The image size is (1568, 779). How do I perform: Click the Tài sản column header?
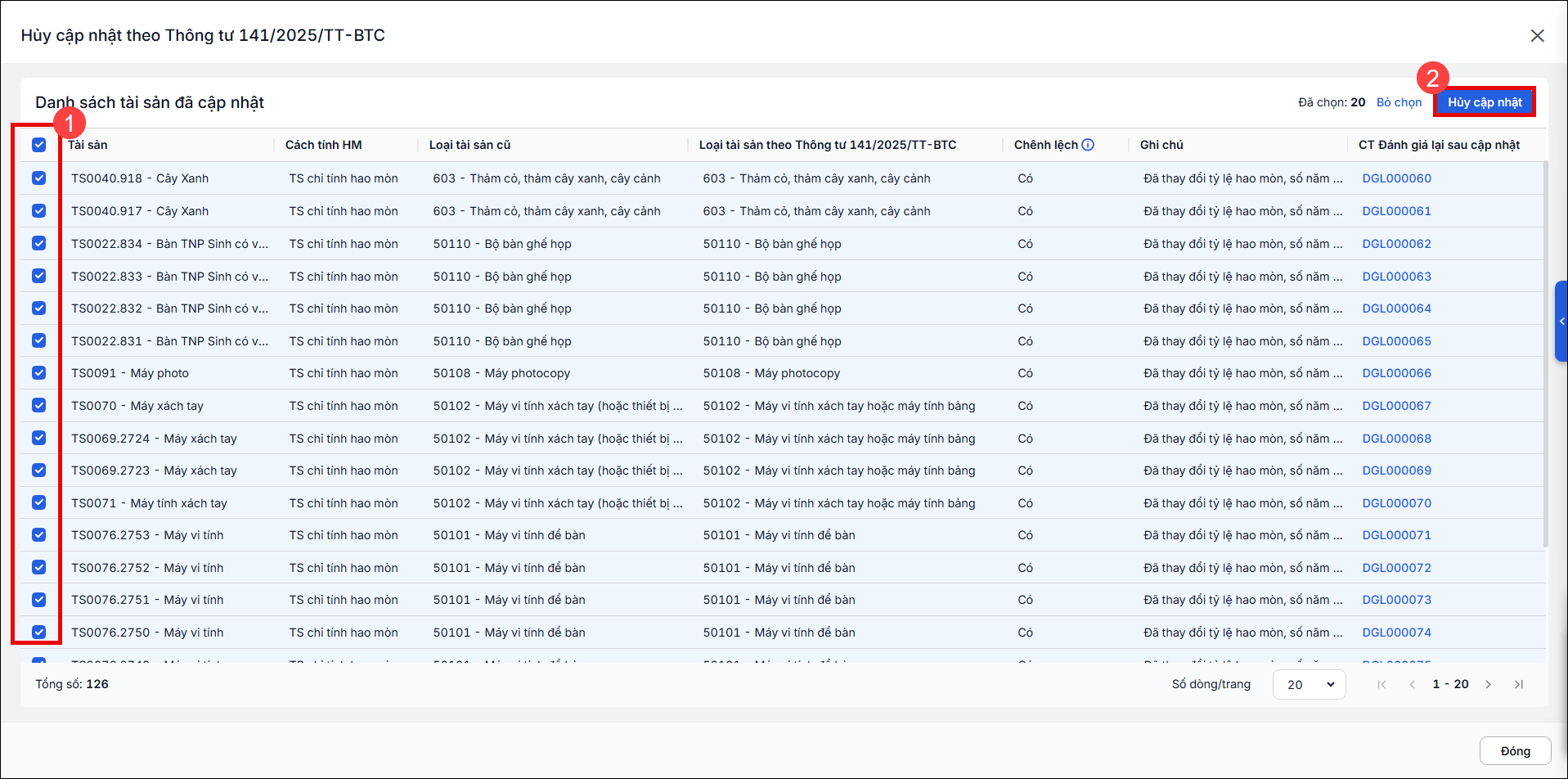point(88,145)
